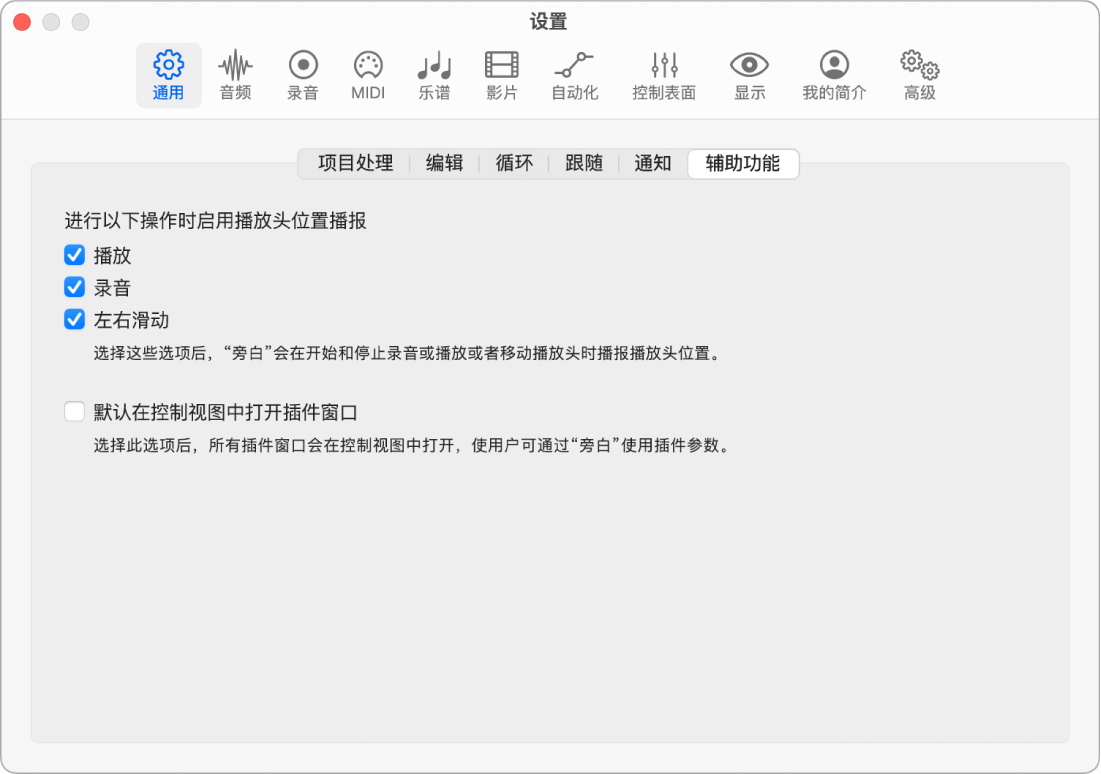Close the 设置 window with red button
The image size is (1101, 774).
click(22, 22)
